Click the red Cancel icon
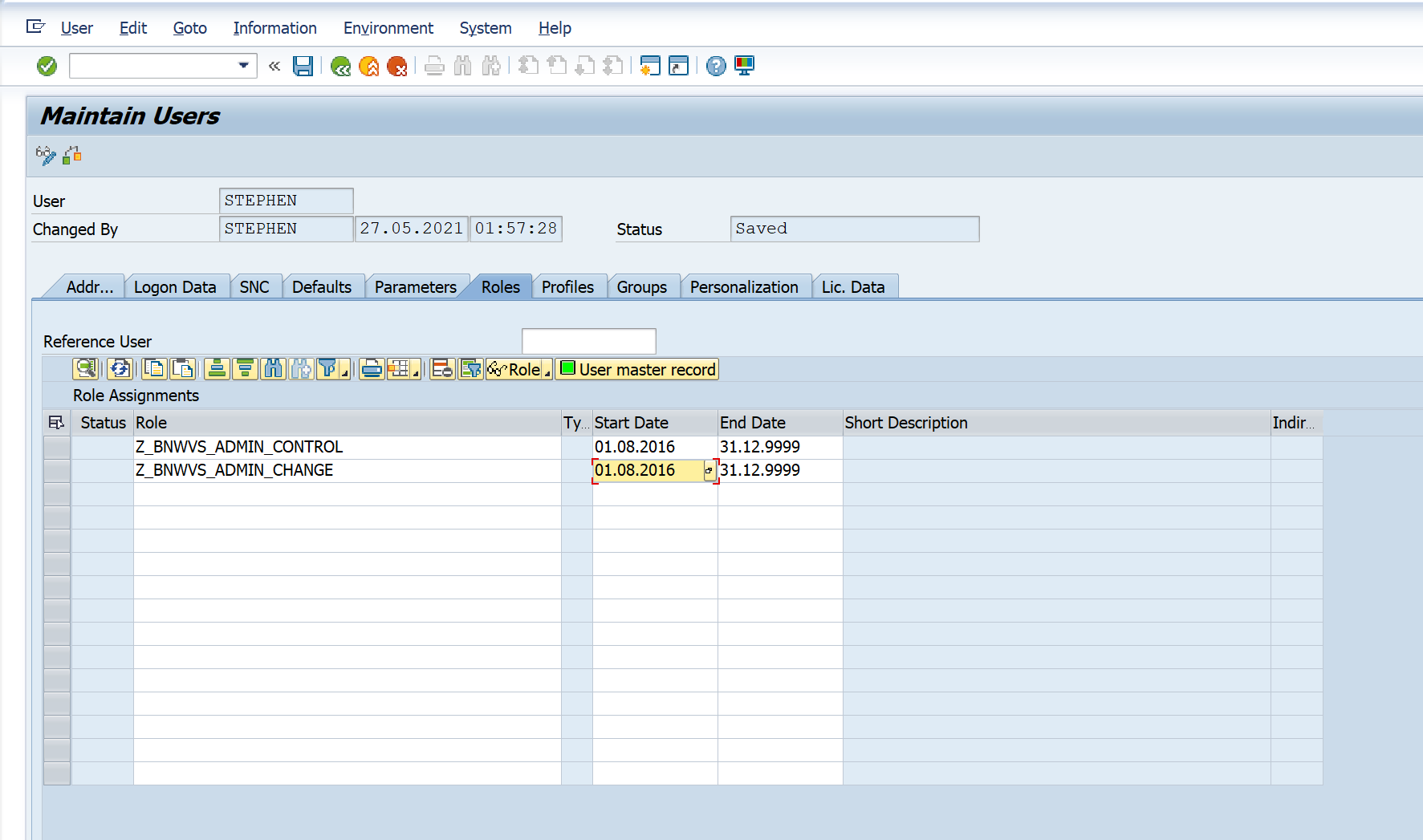 (397, 66)
